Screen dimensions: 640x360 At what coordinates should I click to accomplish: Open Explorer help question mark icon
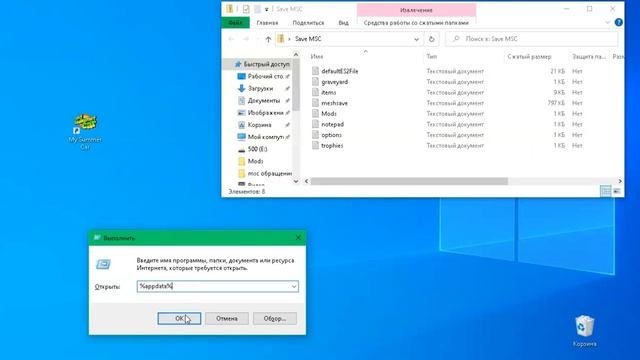(618, 22)
